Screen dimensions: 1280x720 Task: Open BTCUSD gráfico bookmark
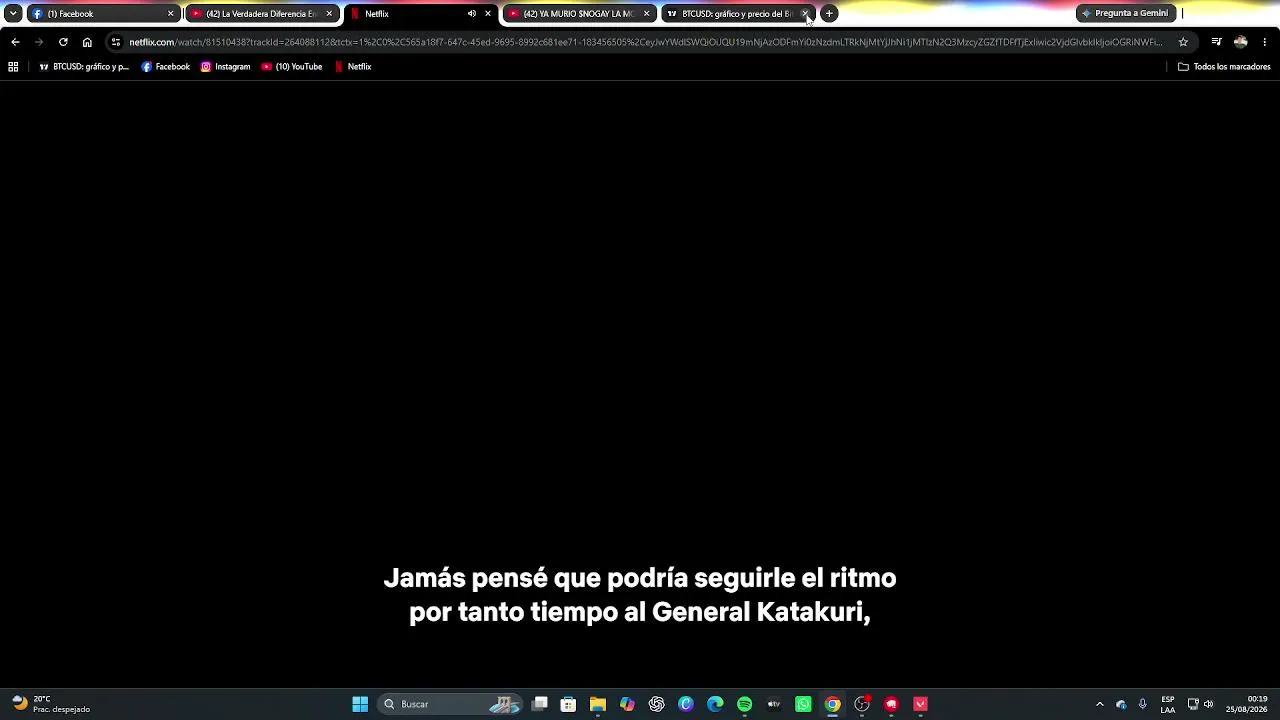[84, 67]
